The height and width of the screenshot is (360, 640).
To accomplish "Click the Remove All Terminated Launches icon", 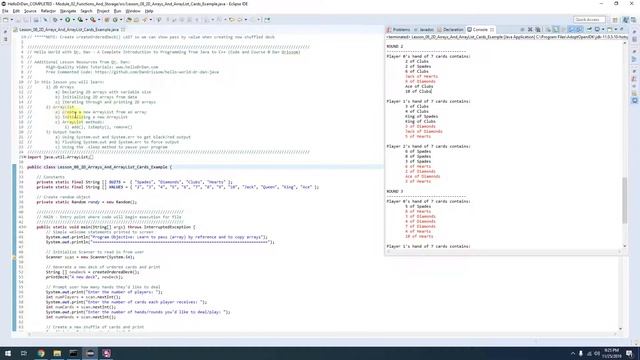I will [x=538, y=29].
